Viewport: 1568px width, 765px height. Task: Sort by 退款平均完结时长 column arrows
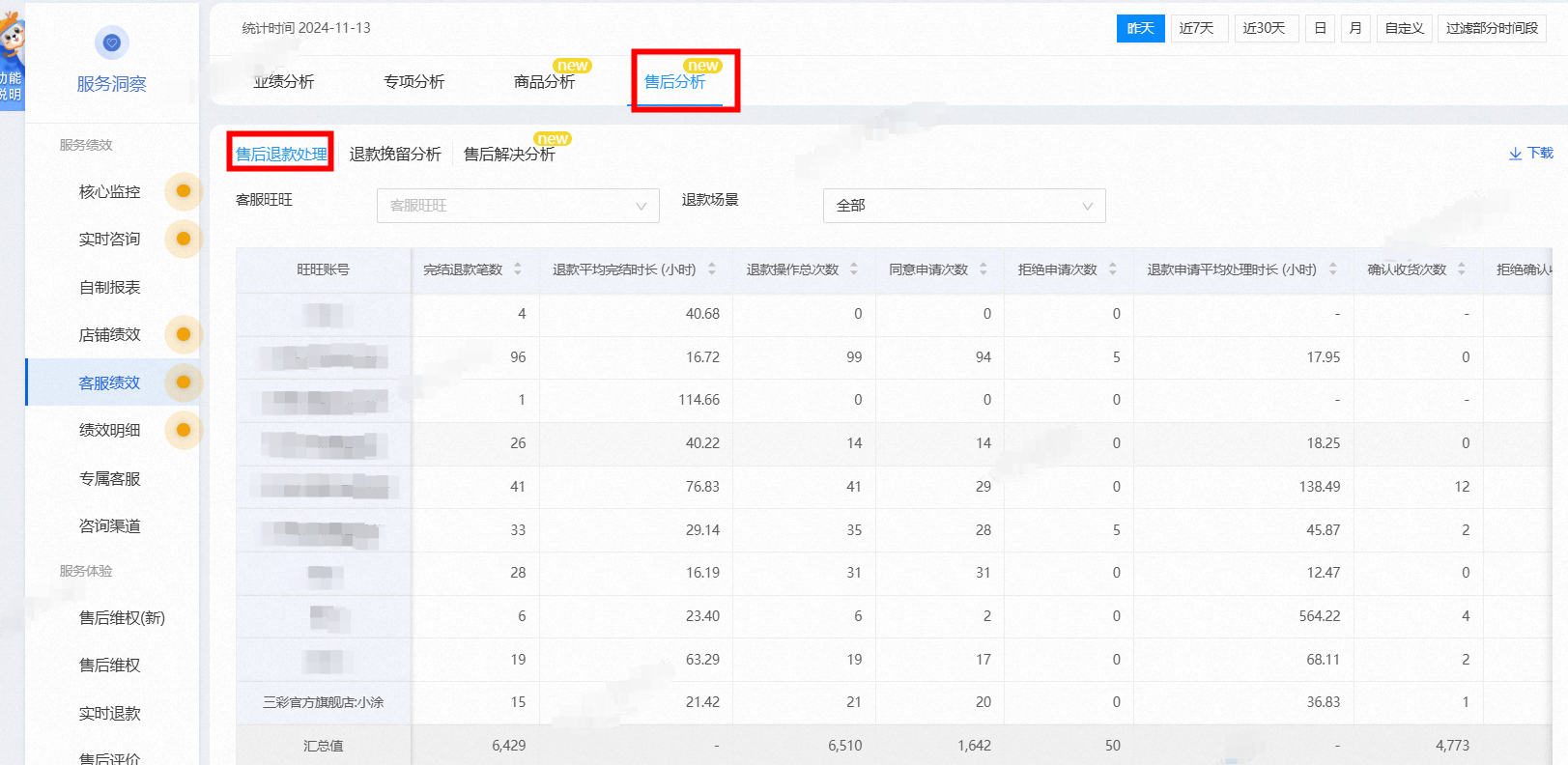(x=712, y=269)
